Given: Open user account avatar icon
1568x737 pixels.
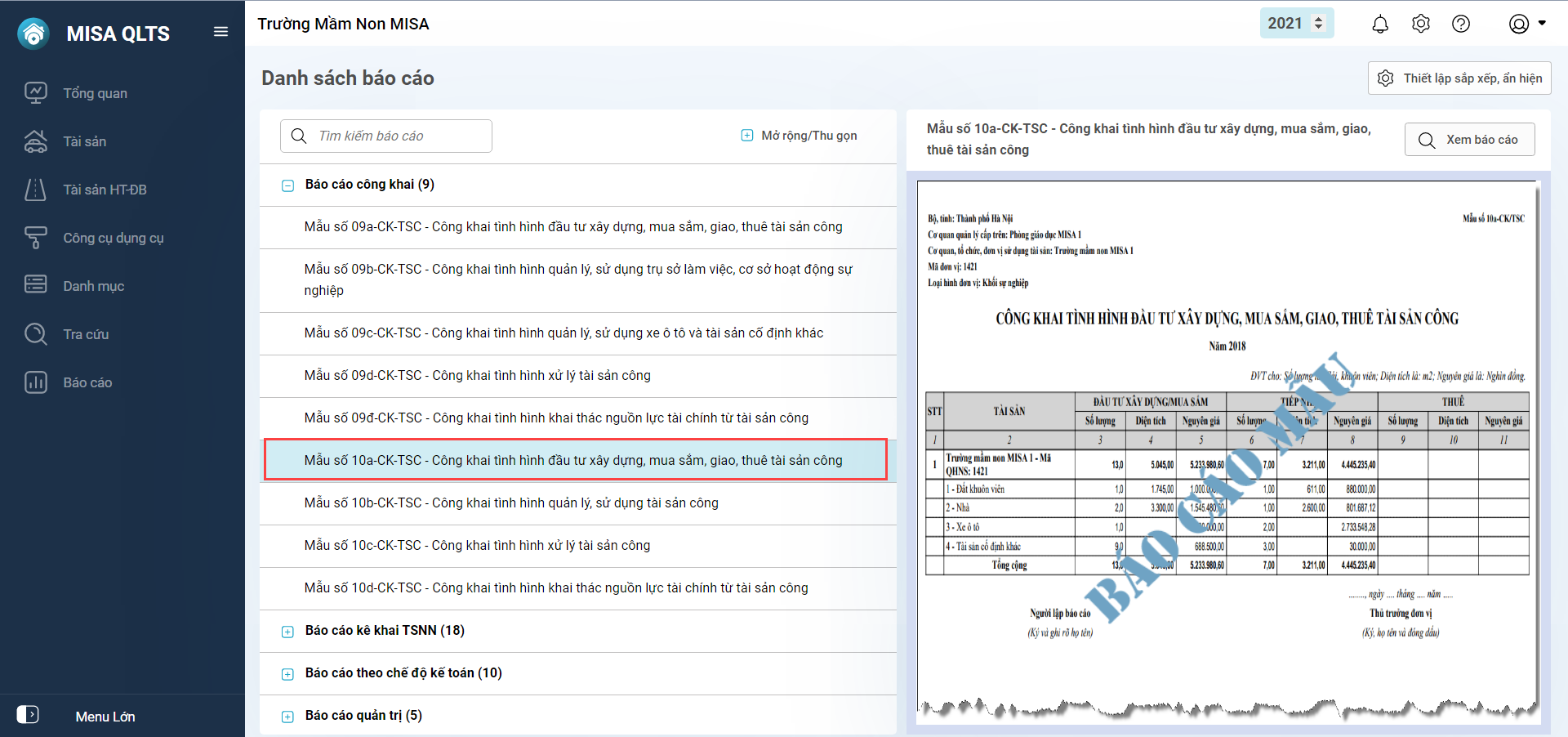Looking at the screenshot, I should tap(1519, 24).
